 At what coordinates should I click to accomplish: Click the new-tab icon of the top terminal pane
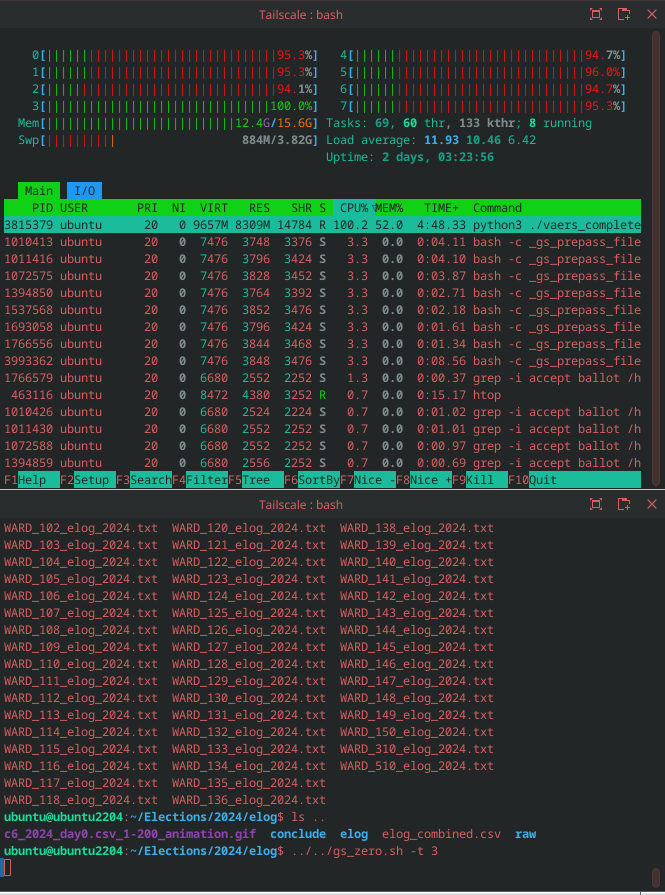(x=624, y=14)
